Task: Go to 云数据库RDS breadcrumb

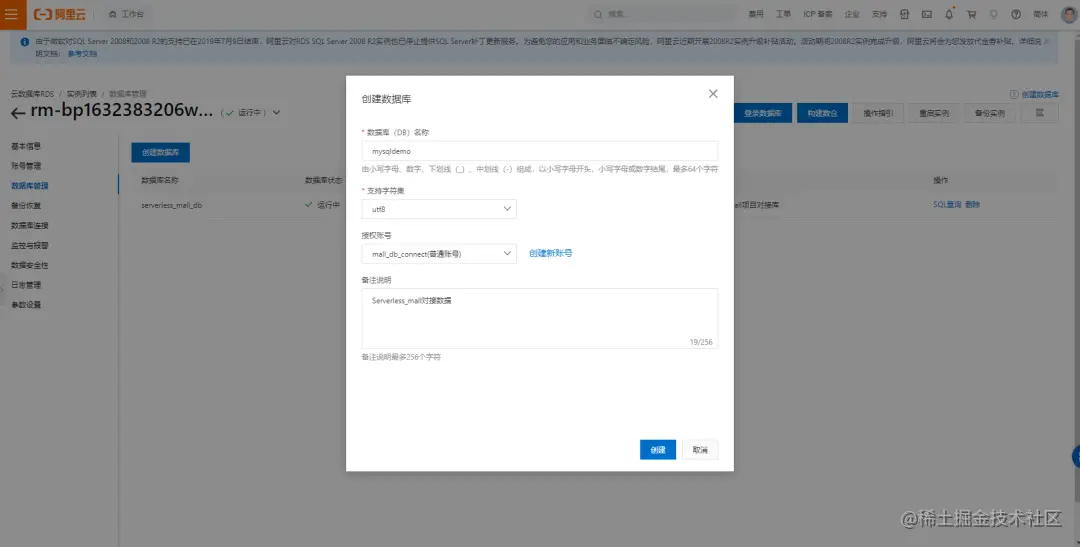Action: (32, 94)
